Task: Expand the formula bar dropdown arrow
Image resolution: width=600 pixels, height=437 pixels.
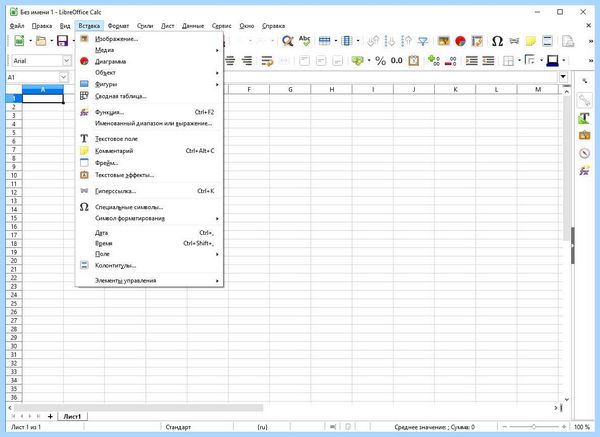Action: 563,77
